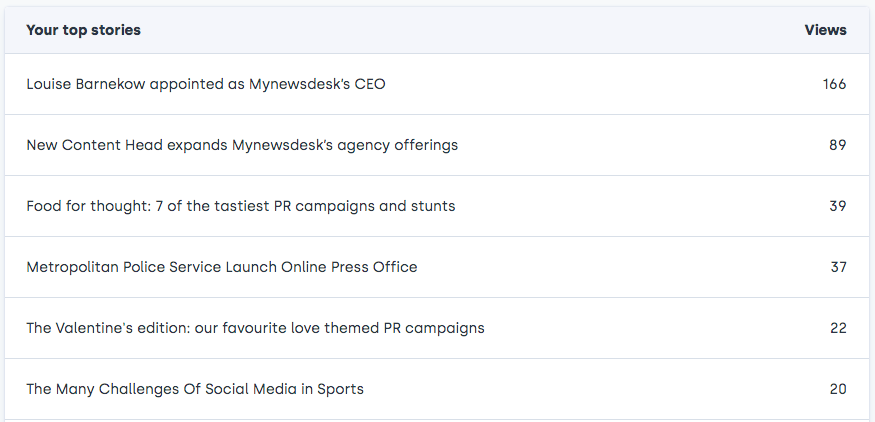This screenshot has height=422, width=875.
Task: Open Food for thought PR campaigns story
Action: coord(241,206)
